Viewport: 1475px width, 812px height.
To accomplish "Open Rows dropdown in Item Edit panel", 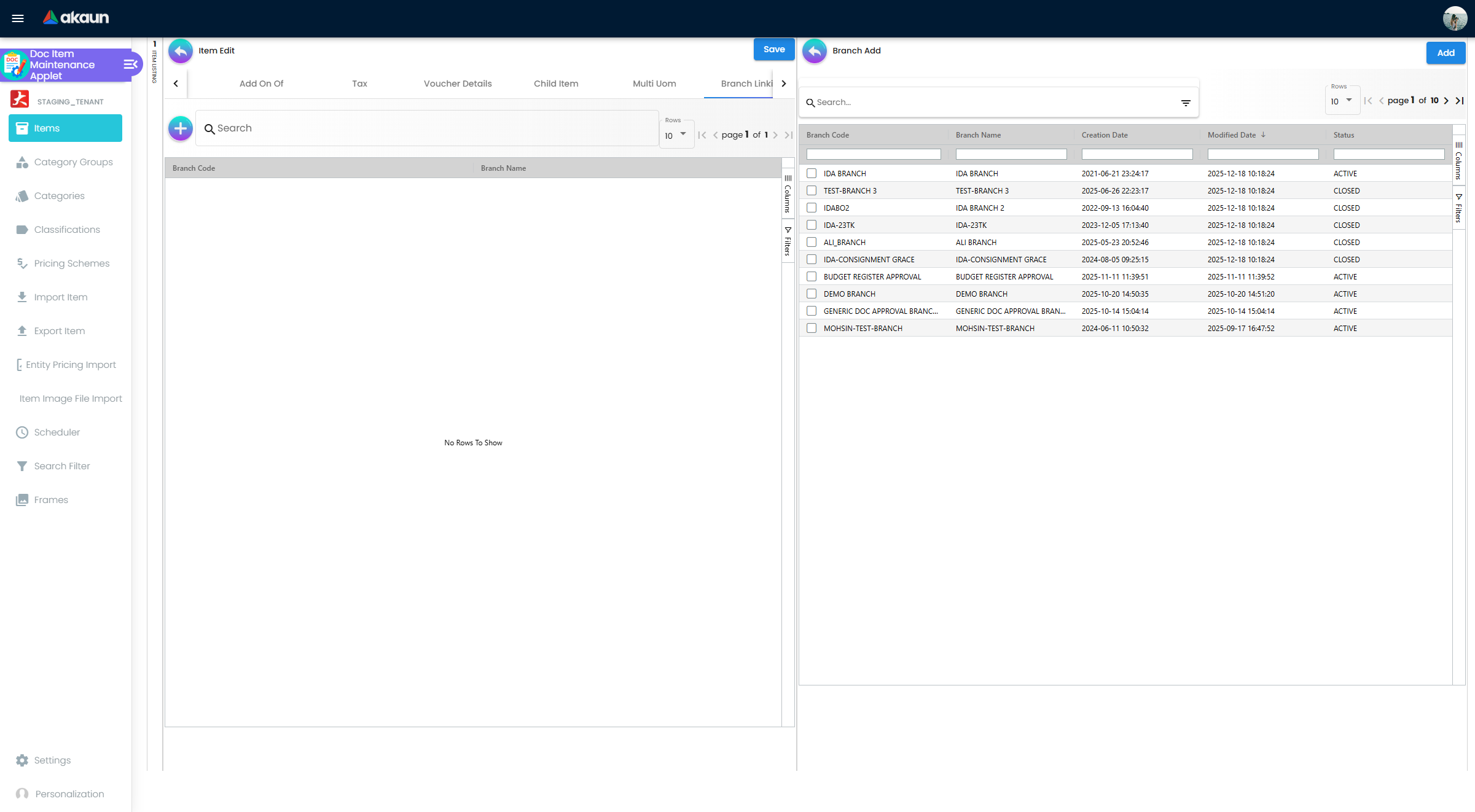I will 676,135.
